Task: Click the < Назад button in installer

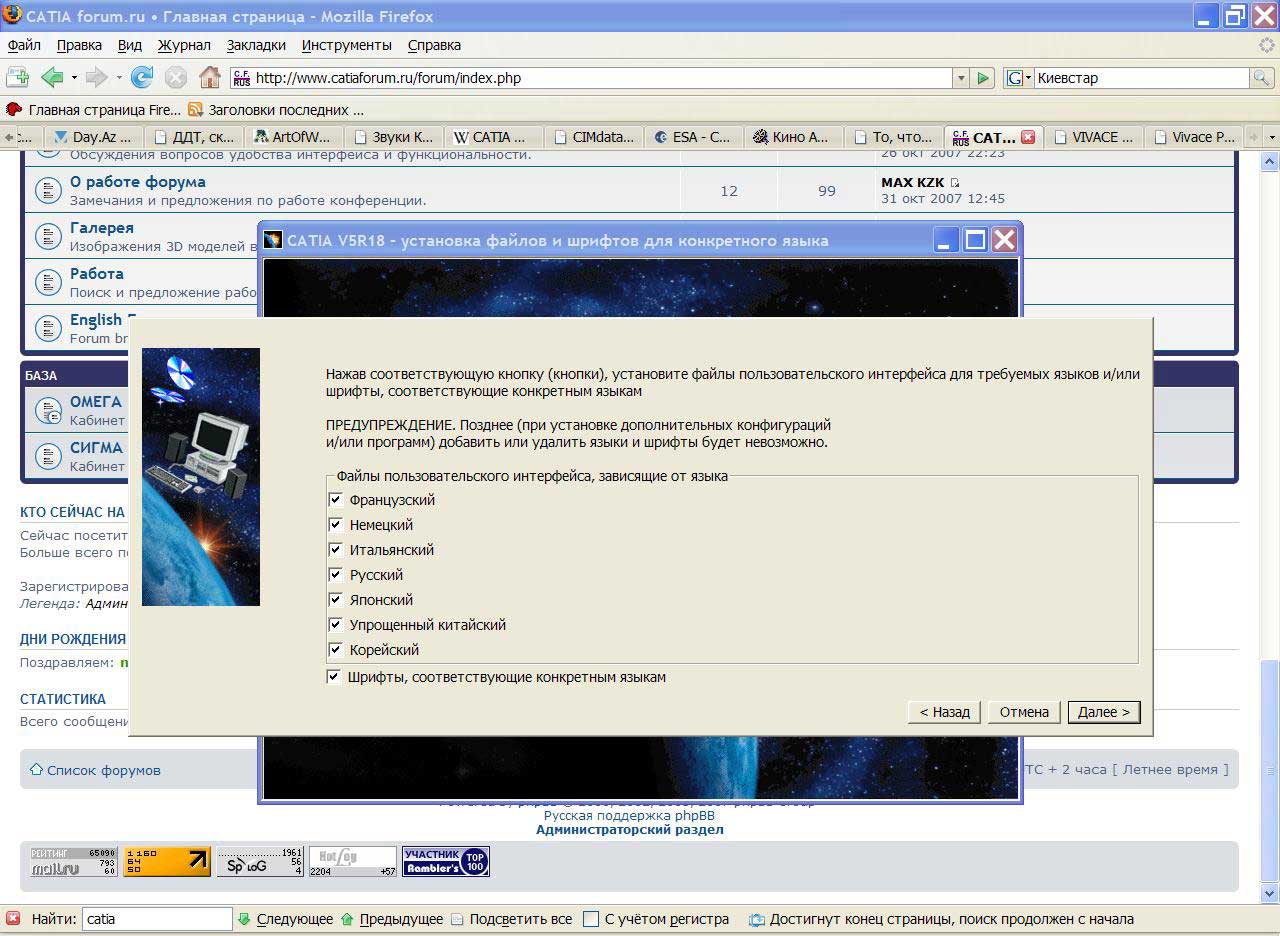Action: click(945, 712)
